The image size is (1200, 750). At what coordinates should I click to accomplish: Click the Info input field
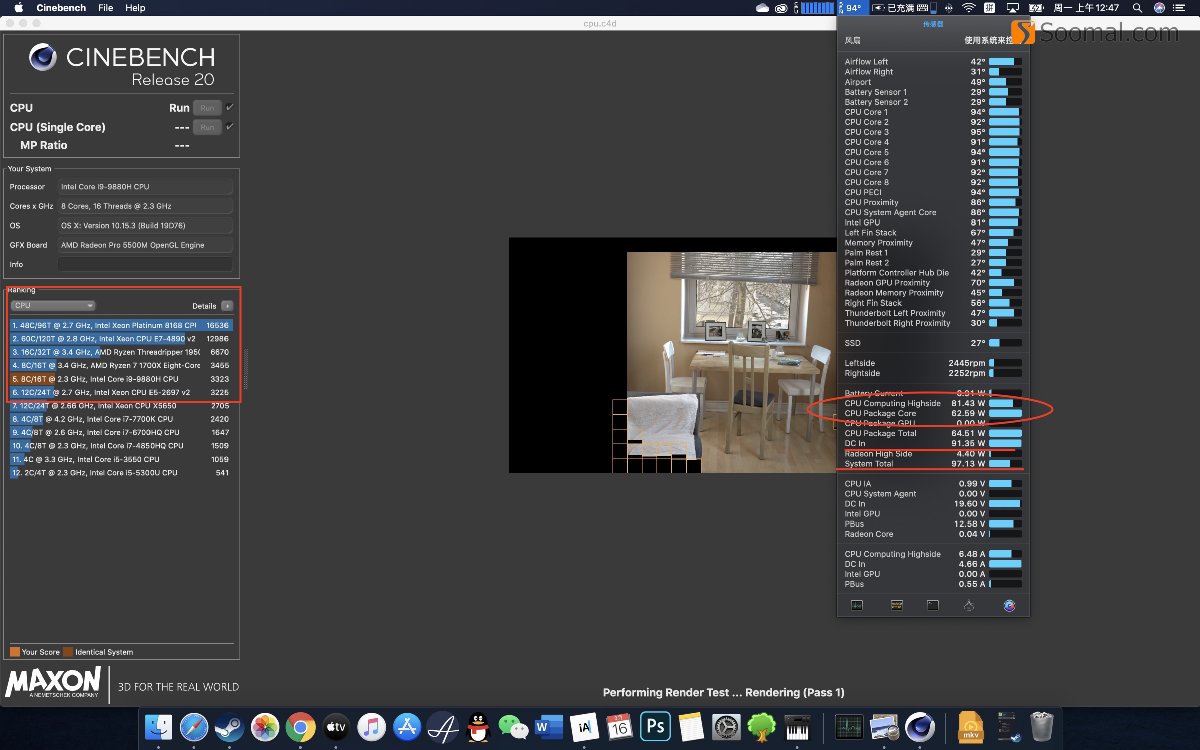pyautogui.click(x=145, y=264)
